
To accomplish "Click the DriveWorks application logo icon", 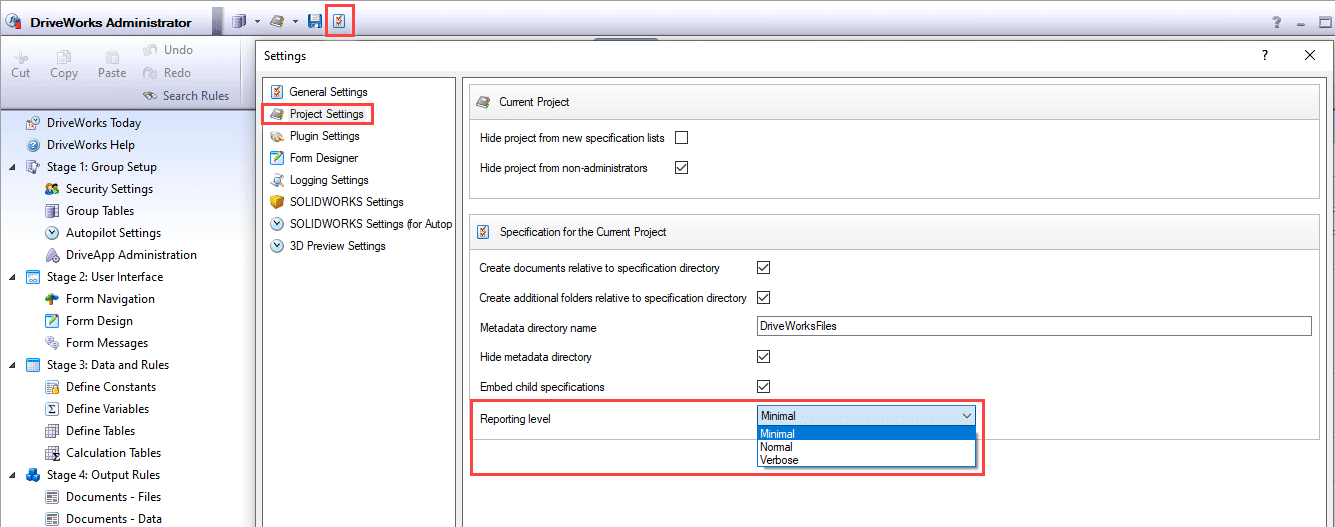I will coord(14,22).
